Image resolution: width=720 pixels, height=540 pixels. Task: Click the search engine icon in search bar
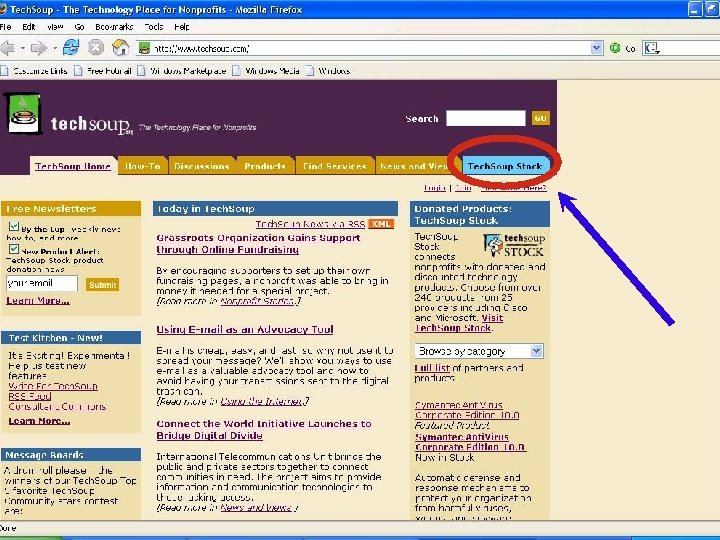coord(651,48)
